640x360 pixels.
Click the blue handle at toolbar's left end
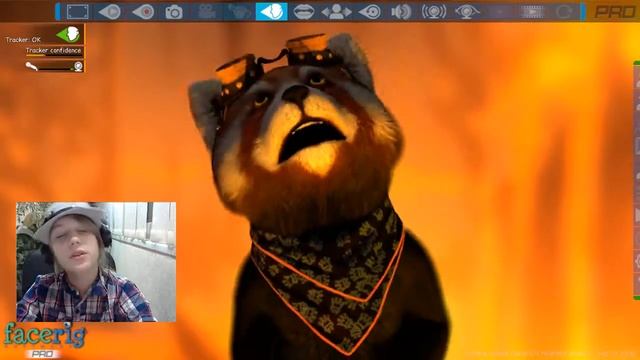click(58, 11)
